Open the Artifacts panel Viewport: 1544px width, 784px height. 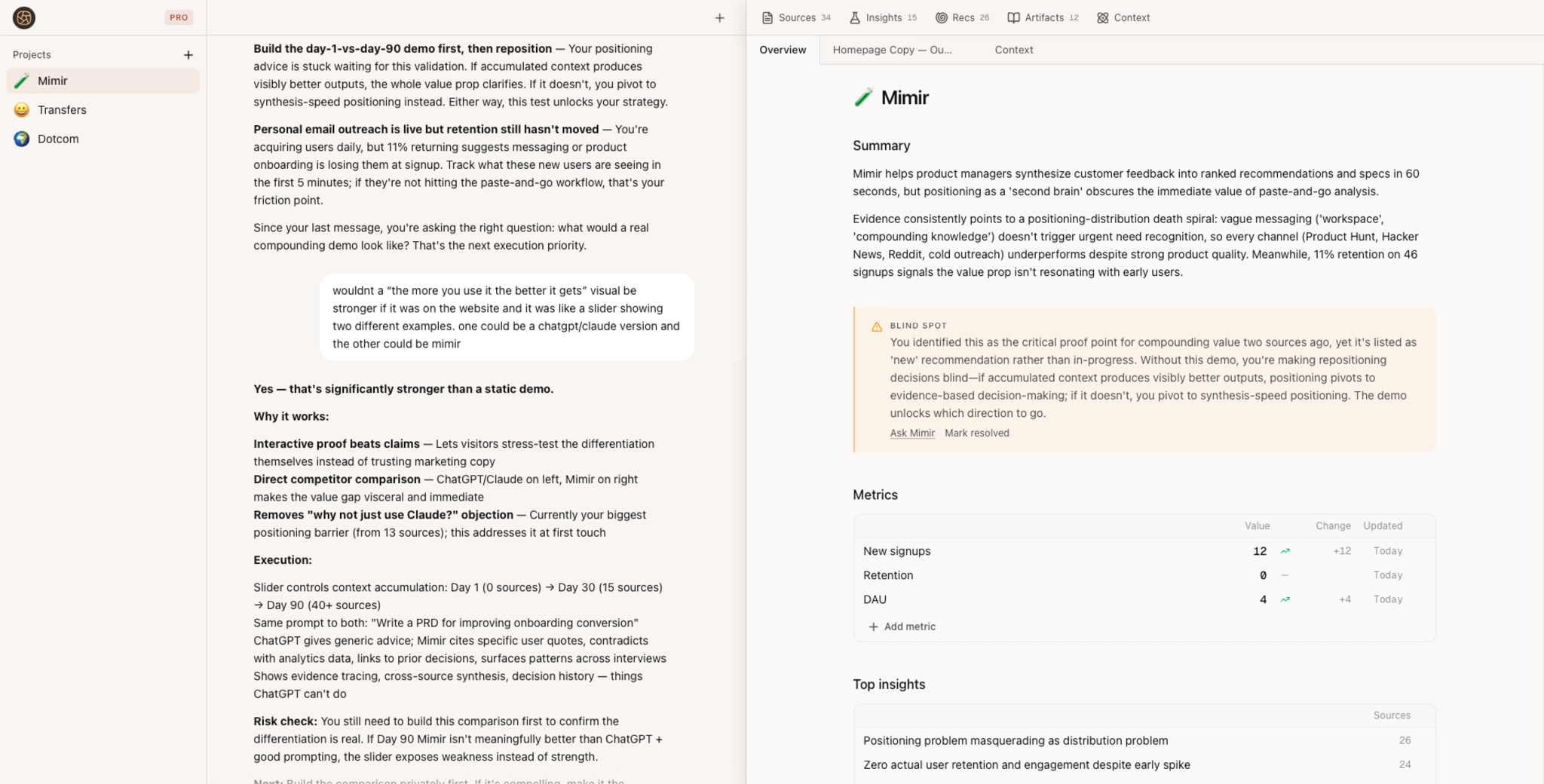[x=1043, y=17]
